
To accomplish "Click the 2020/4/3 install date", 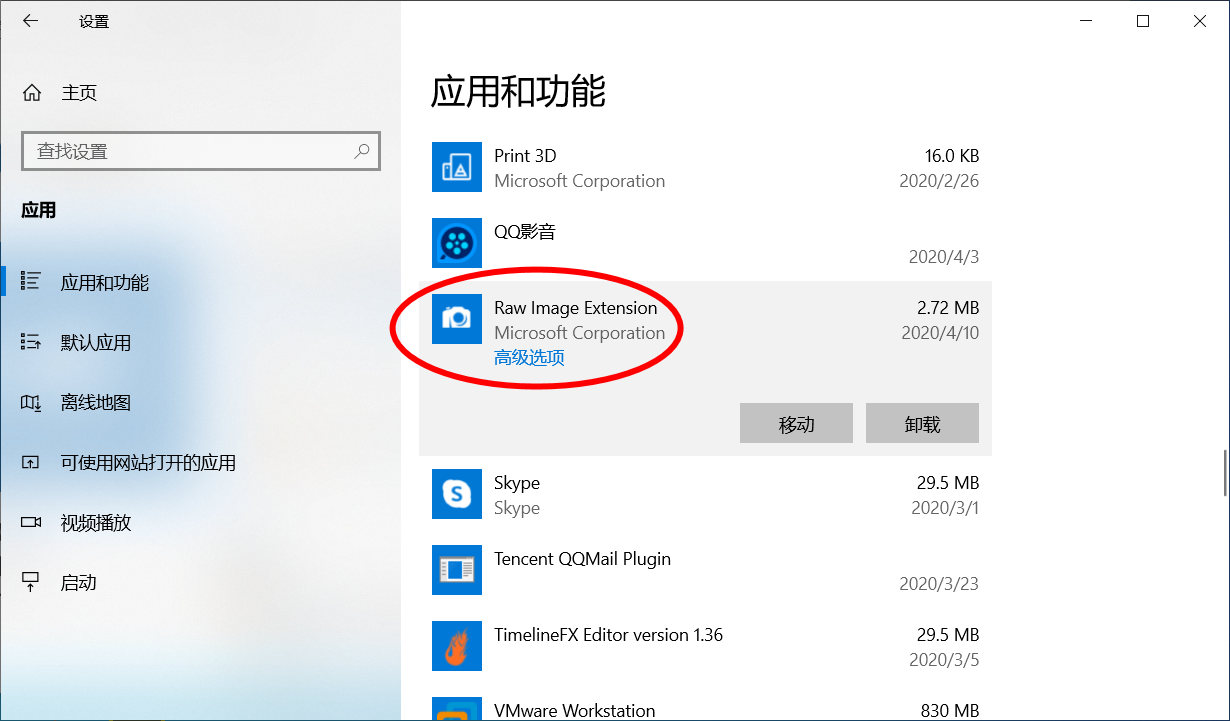I will (x=944, y=257).
